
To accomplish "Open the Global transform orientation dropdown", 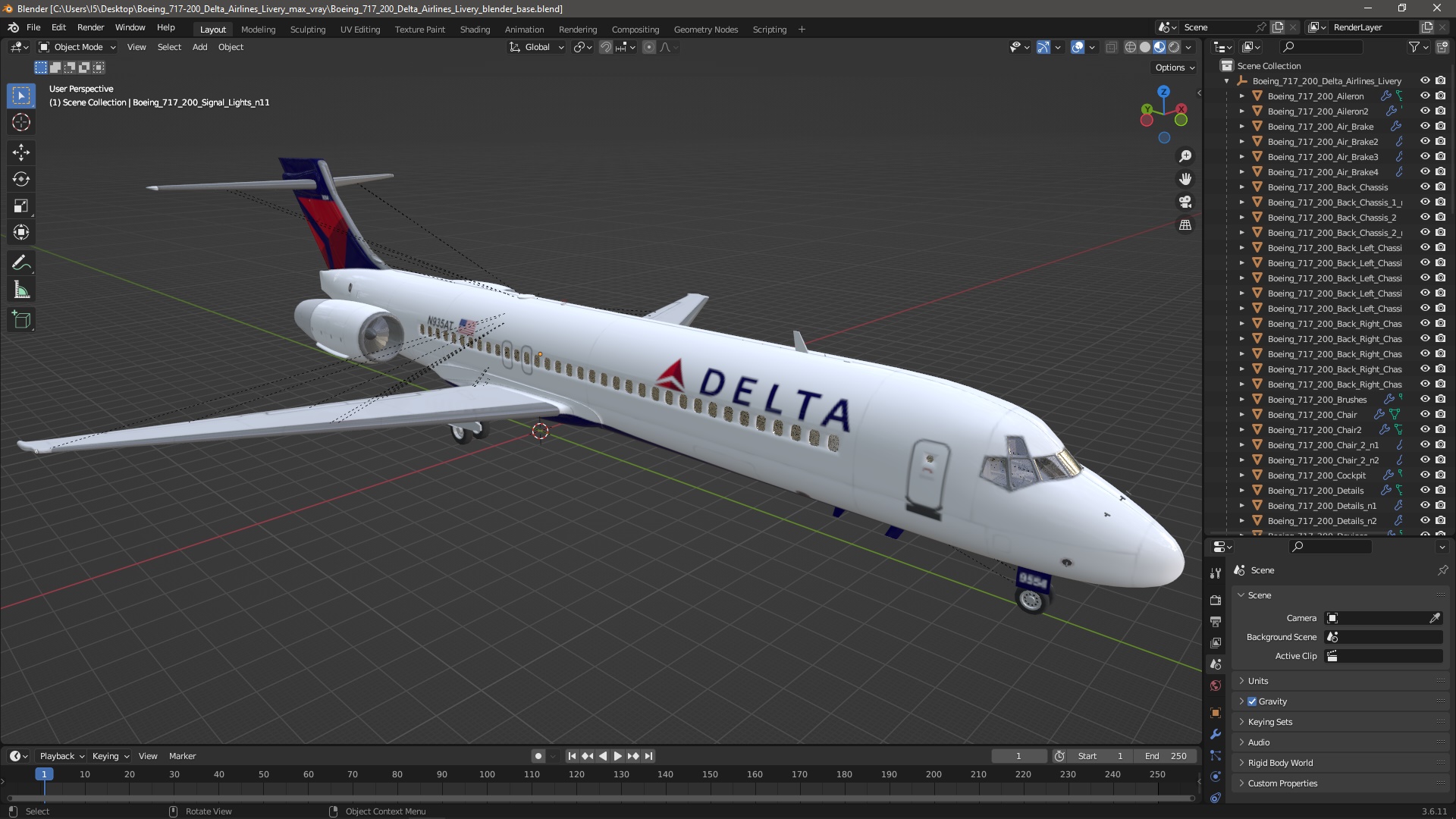I will point(537,47).
